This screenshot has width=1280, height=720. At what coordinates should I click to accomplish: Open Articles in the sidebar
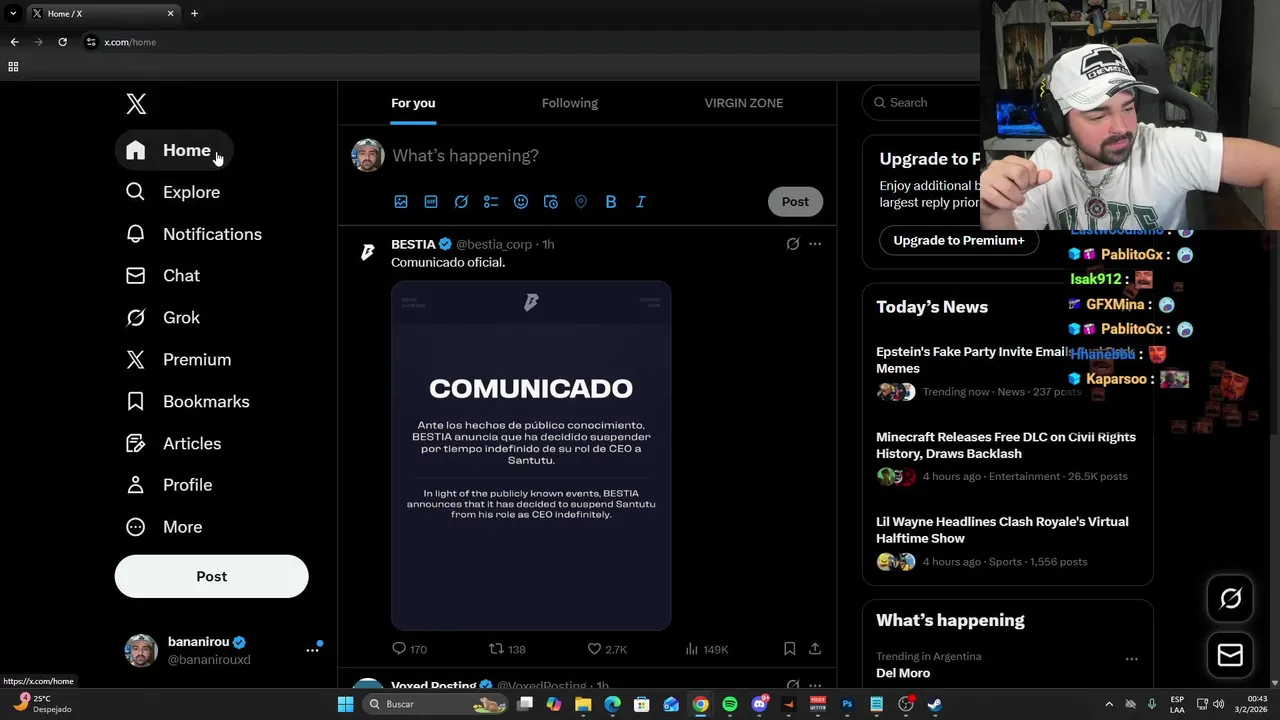[174, 443]
